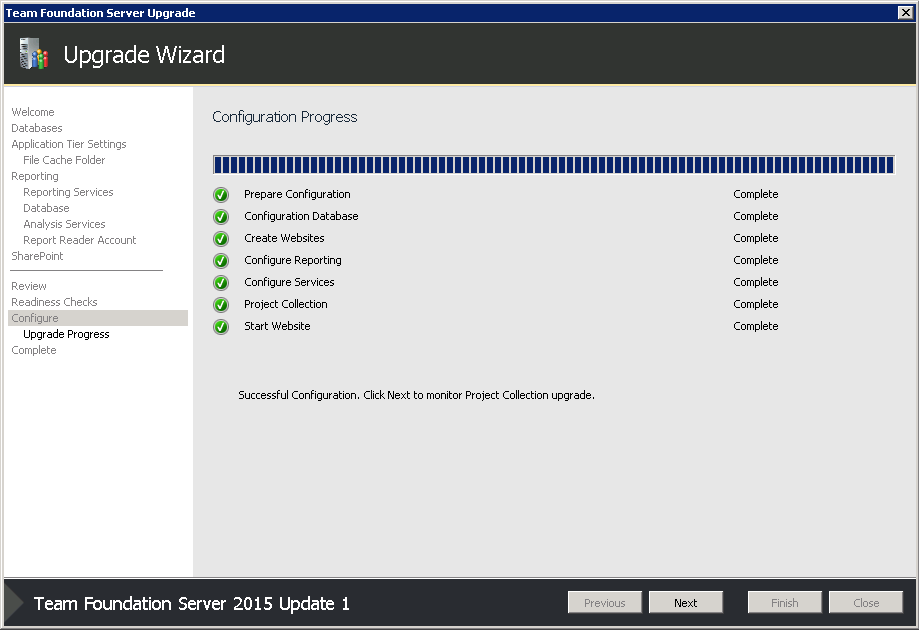Viewport: 919px width, 630px height.
Task: Click the configuration progress bar
Action: (x=553, y=165)
